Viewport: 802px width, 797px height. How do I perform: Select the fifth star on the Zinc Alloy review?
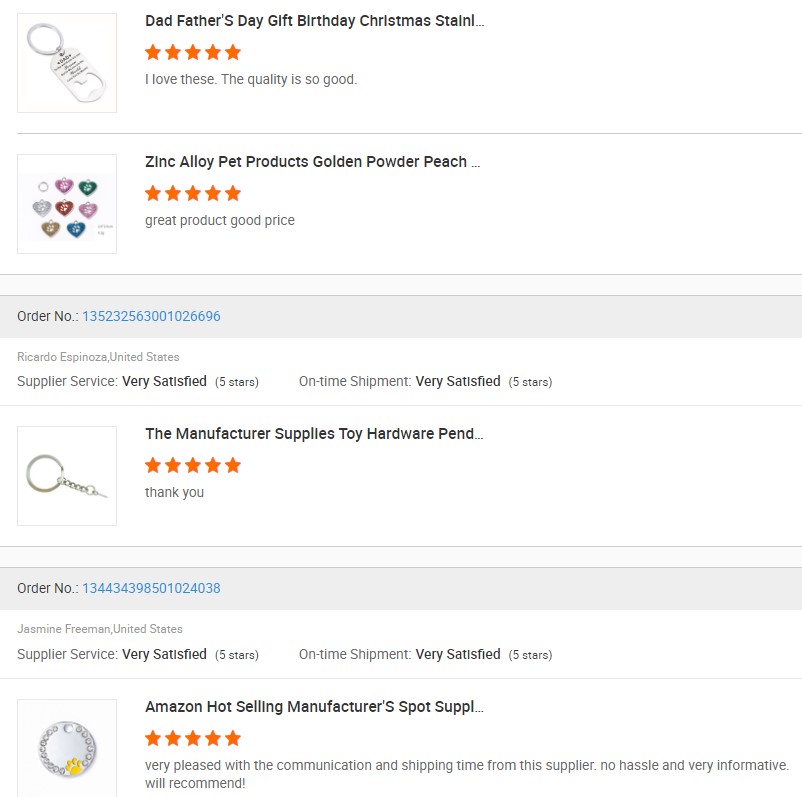(232, 193)
